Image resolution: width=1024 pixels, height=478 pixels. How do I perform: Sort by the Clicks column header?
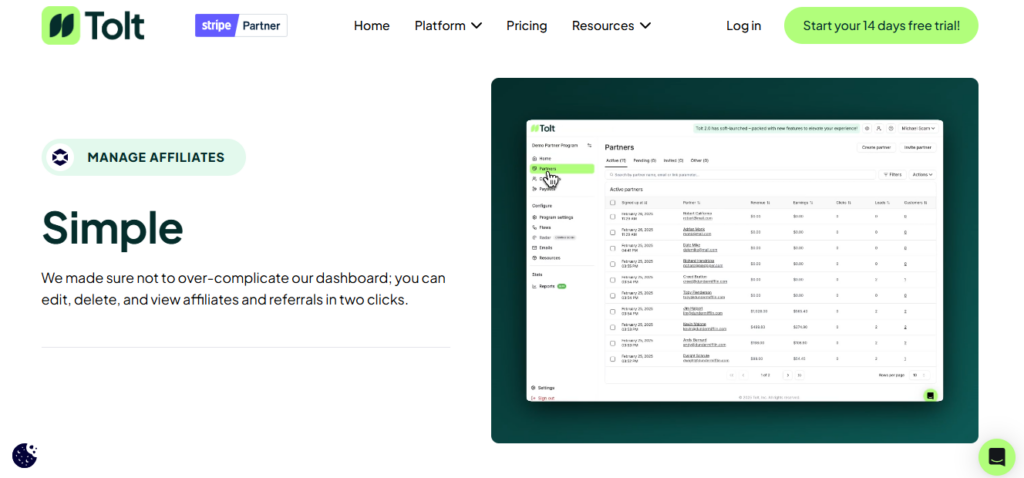(843, 203)
